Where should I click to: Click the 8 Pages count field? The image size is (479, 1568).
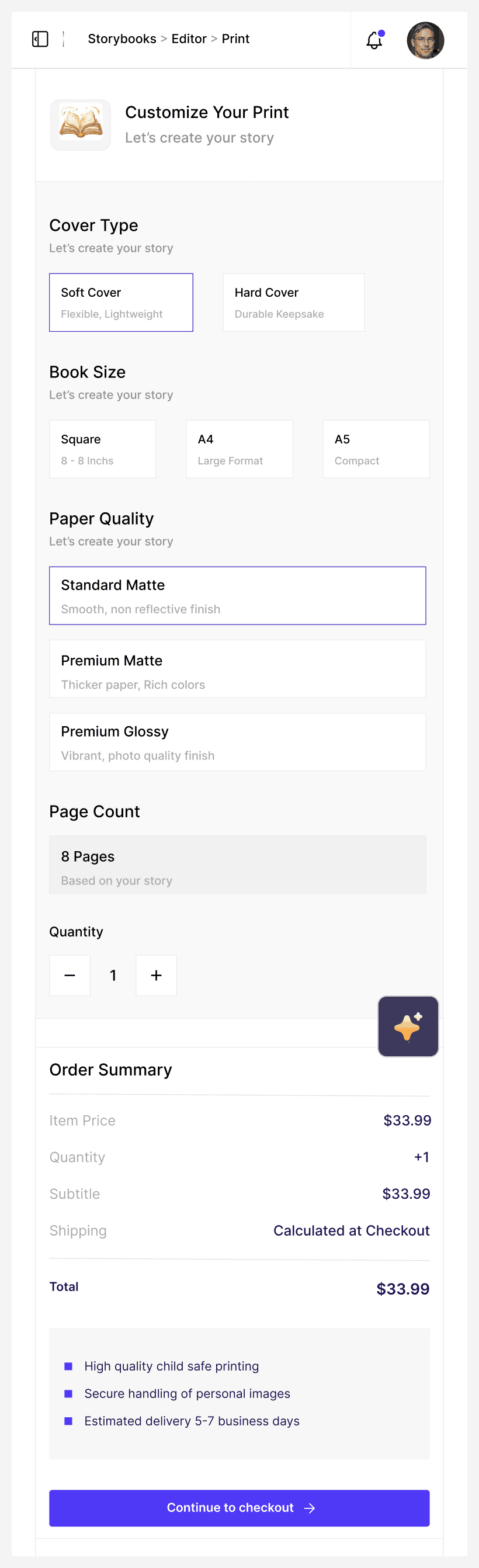[237, 865]
